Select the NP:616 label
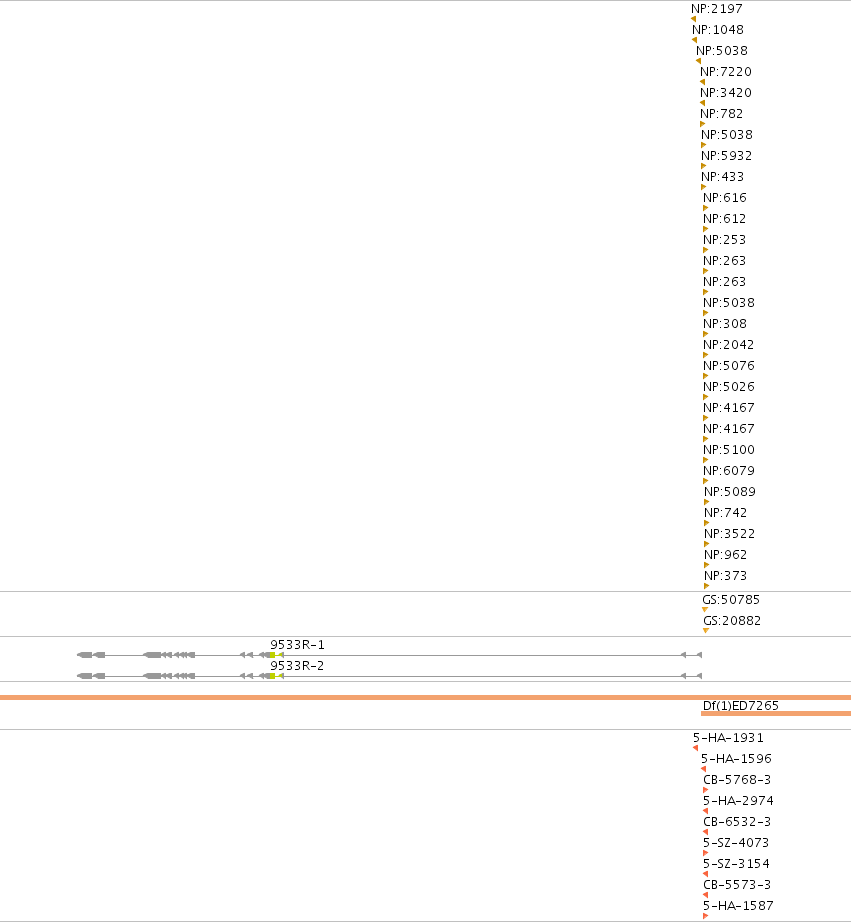The width and height of the screenshot is (851, 922). click(725, 198)
